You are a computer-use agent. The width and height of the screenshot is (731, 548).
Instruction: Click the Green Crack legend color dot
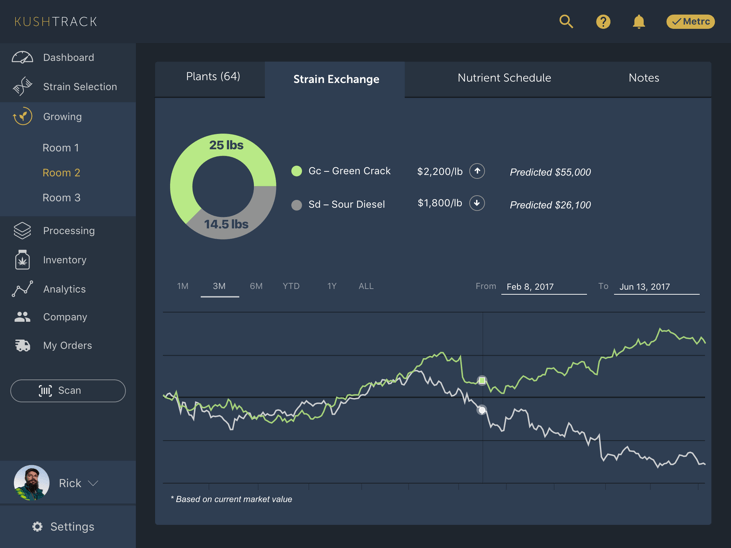297,171
